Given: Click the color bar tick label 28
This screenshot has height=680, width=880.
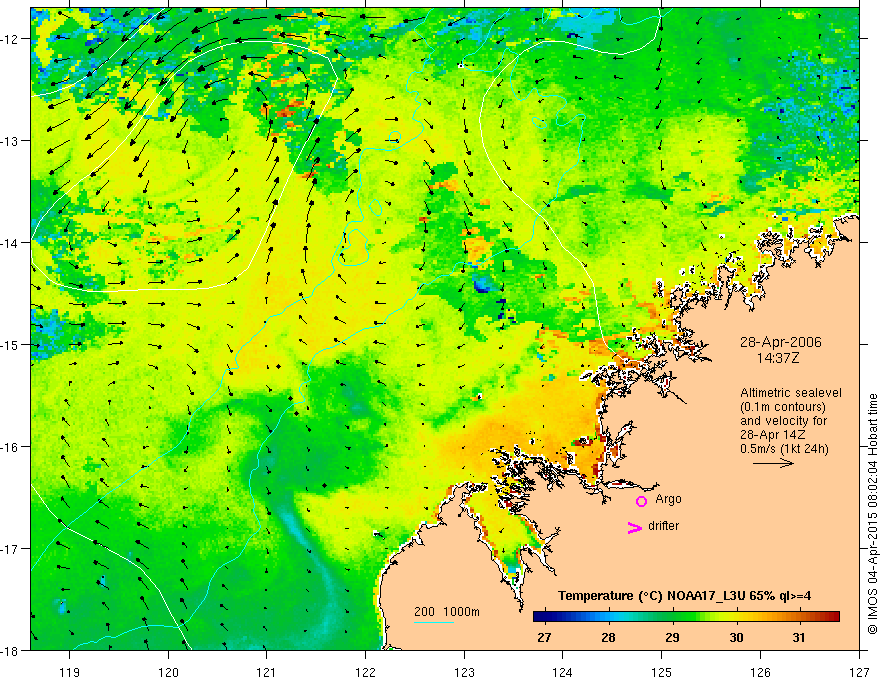Looking at the screenshot, I should (608, 637).
